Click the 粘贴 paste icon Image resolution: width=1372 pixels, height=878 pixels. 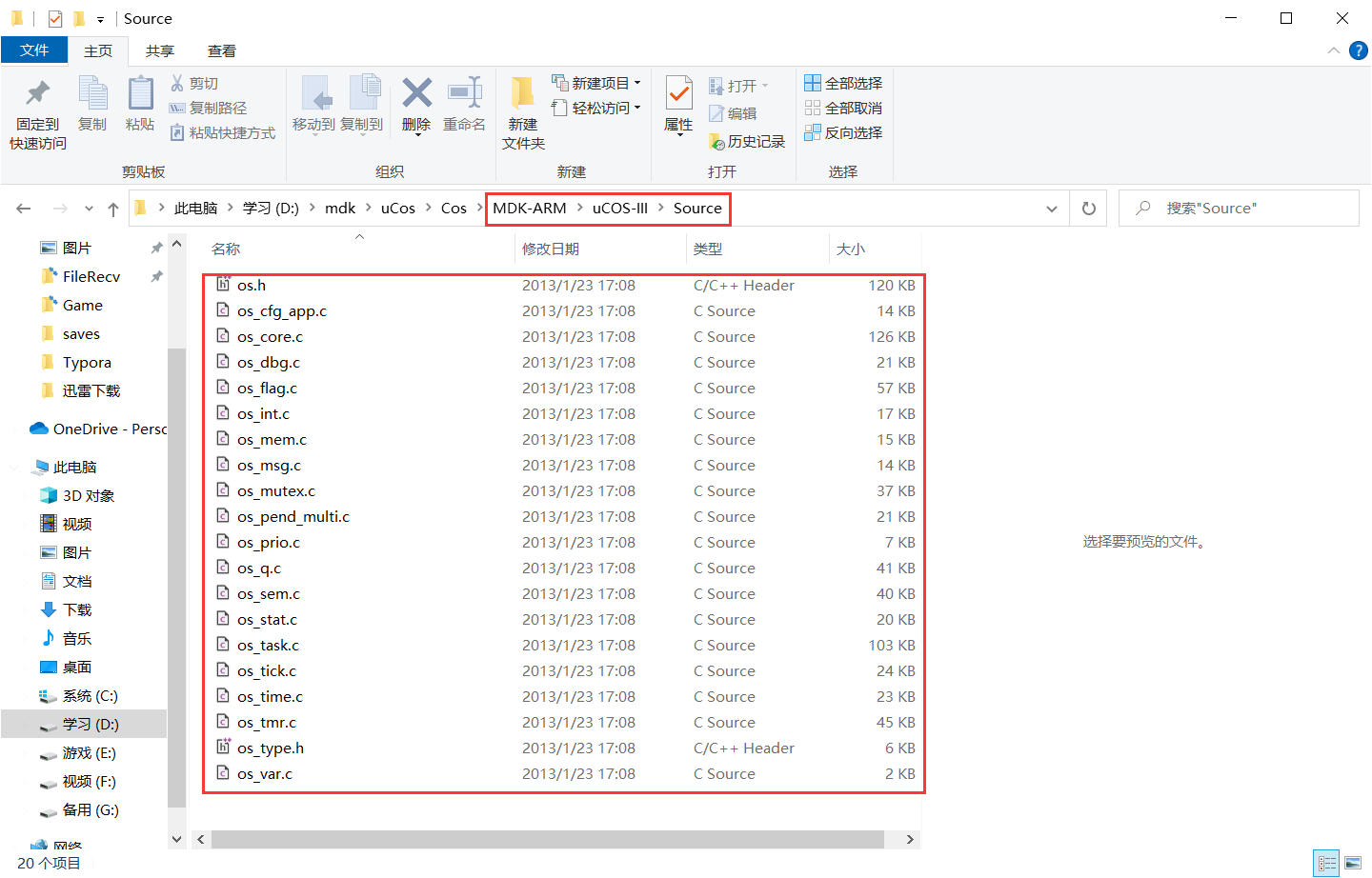pos(140,93)
